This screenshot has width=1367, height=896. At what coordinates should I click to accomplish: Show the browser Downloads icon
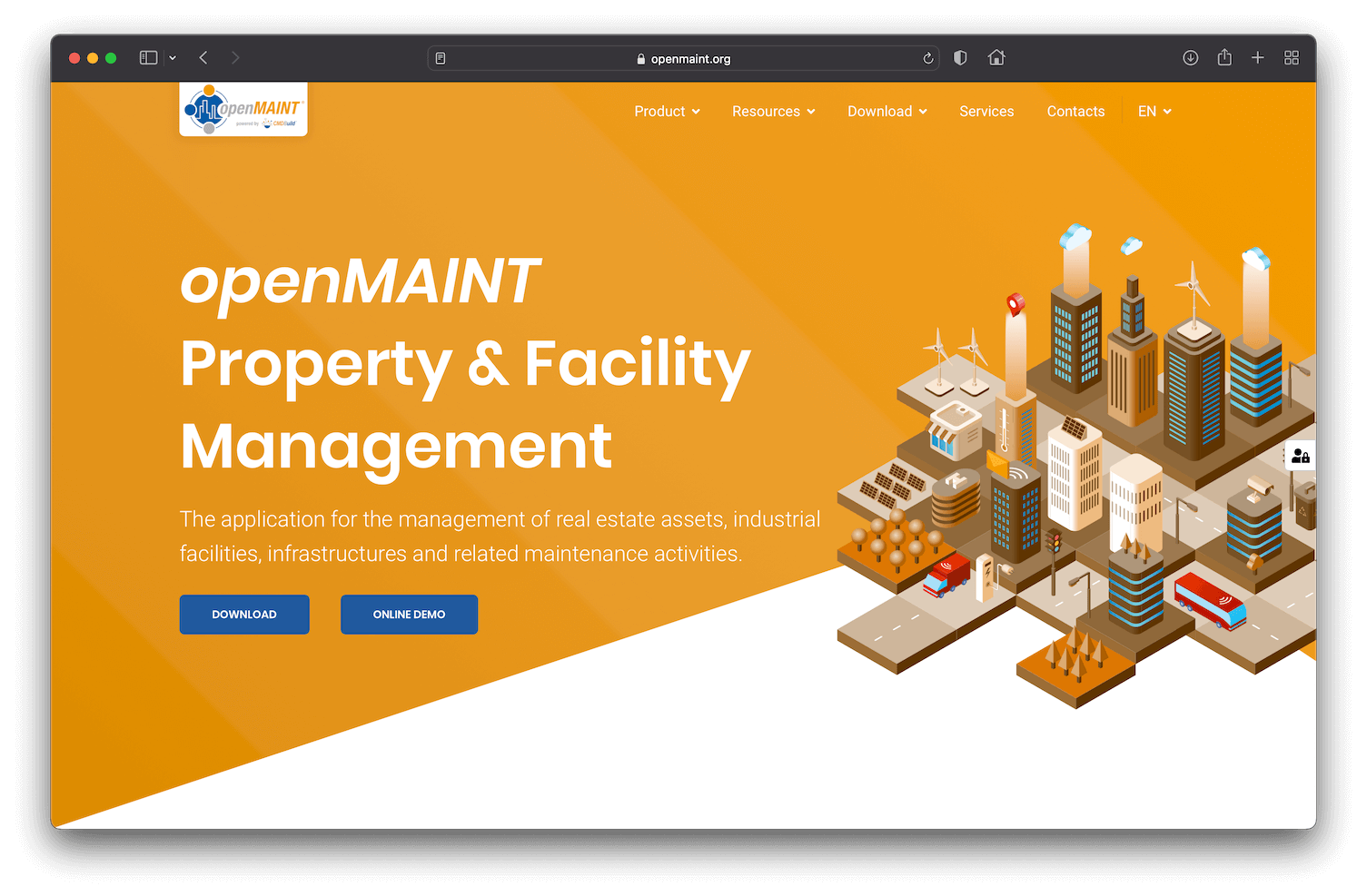[x=1190, y=57]
